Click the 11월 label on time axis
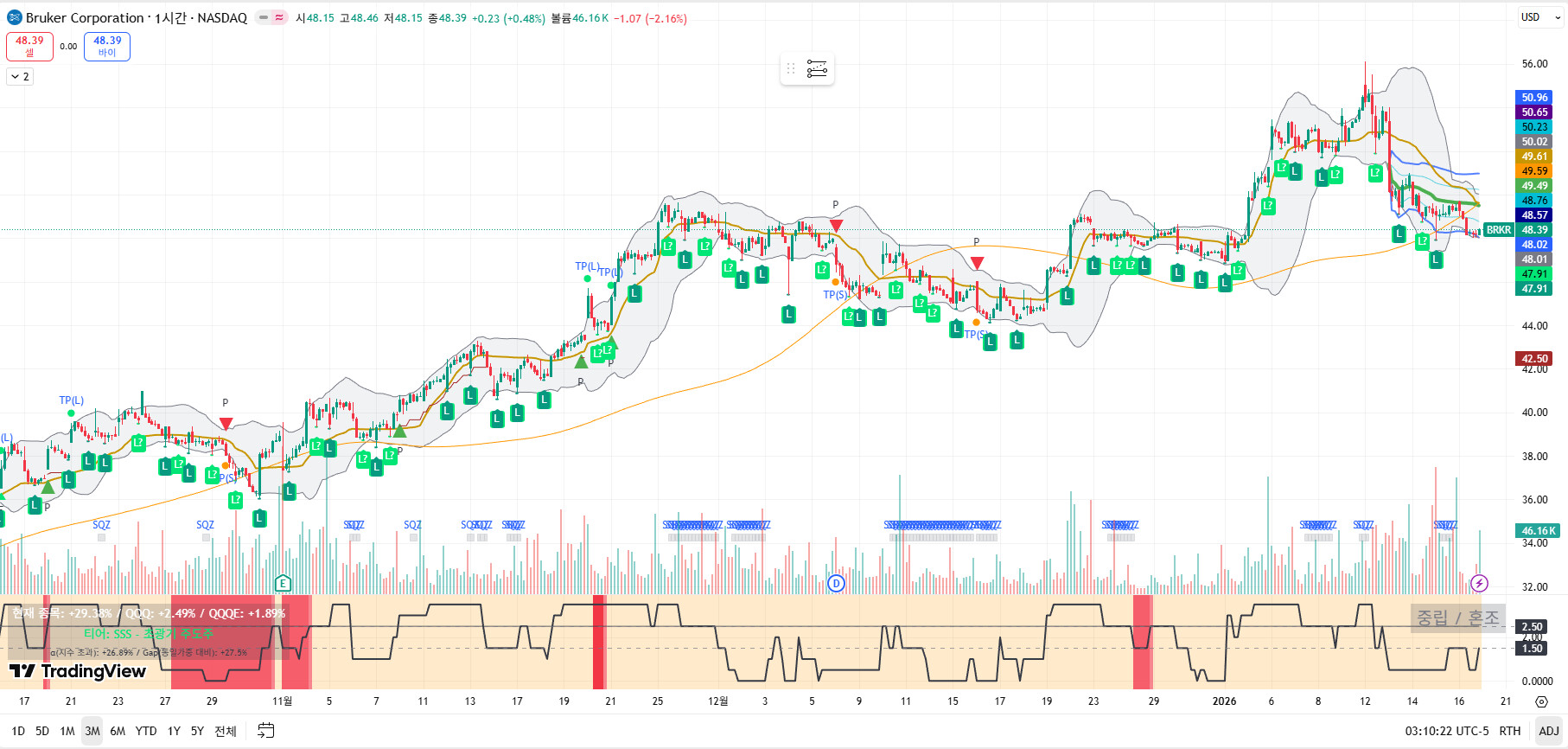Viewport: 1568px width, 749px height. point(282,701)
